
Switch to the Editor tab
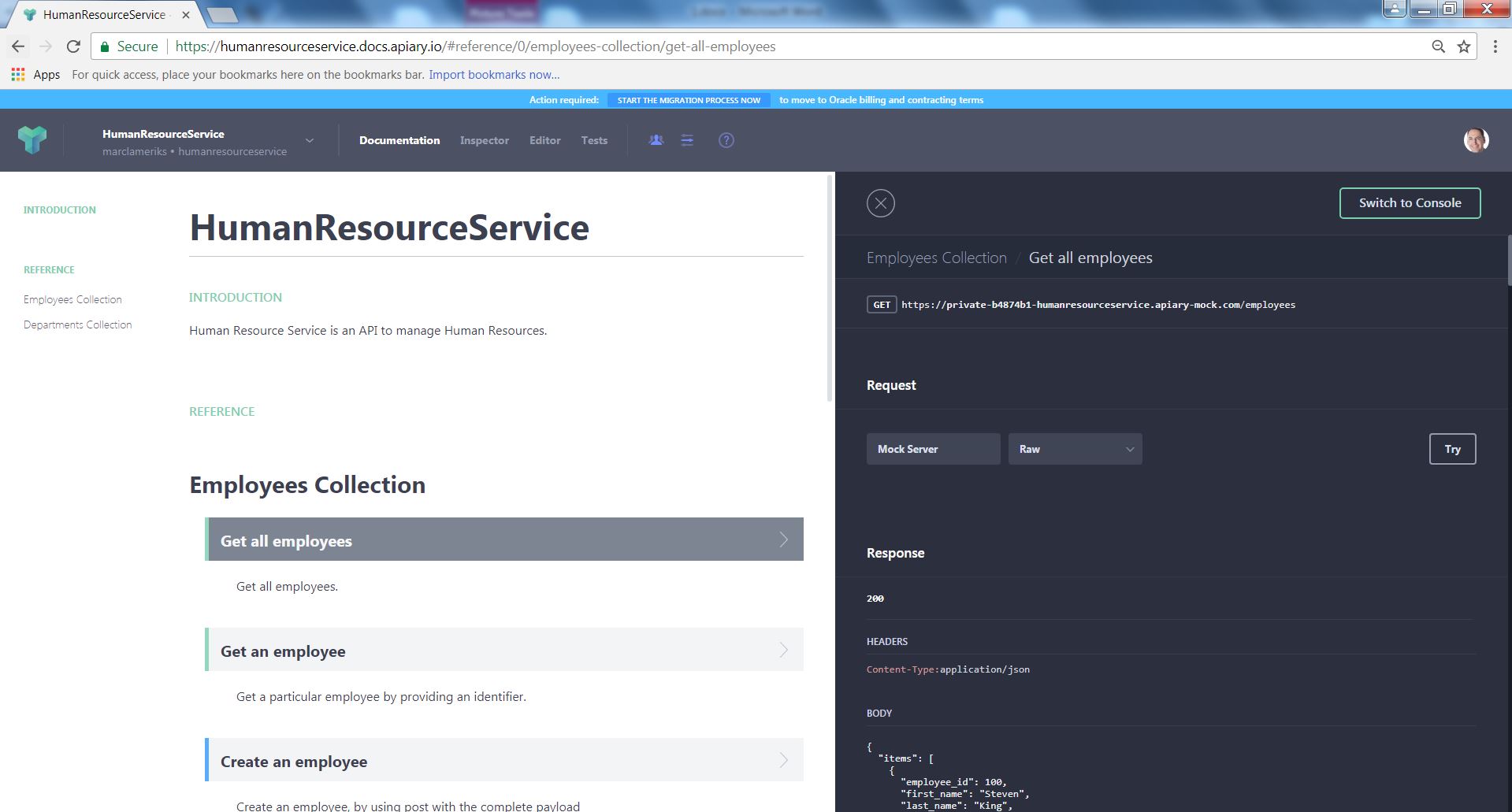tap(544, 140)
